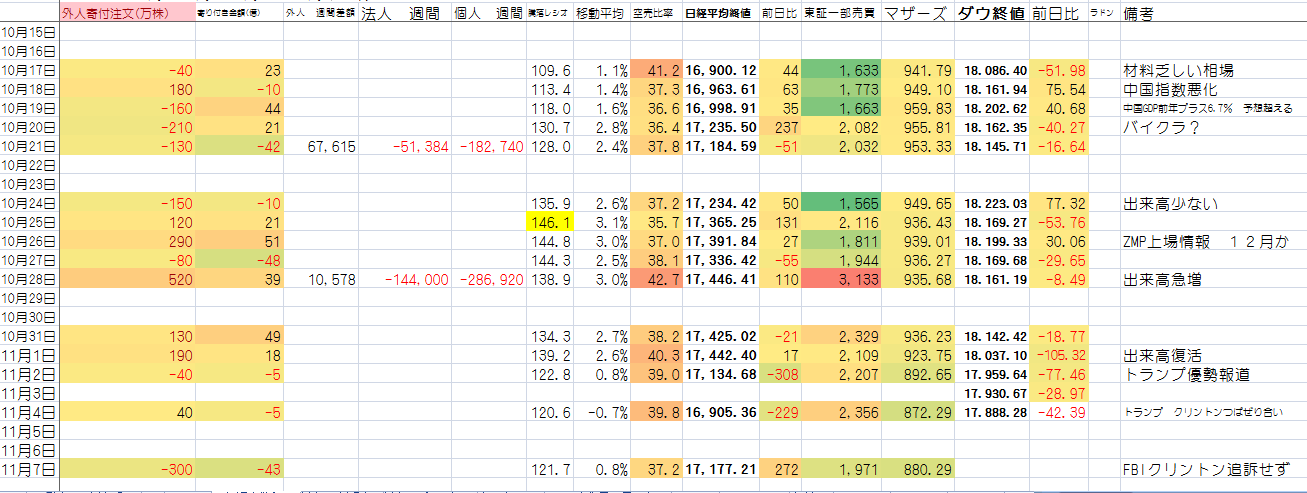This screenshot has height=493, width=1307.
Task: Select the note cell 材料乏しい相場
Action: pos(1177,71)
